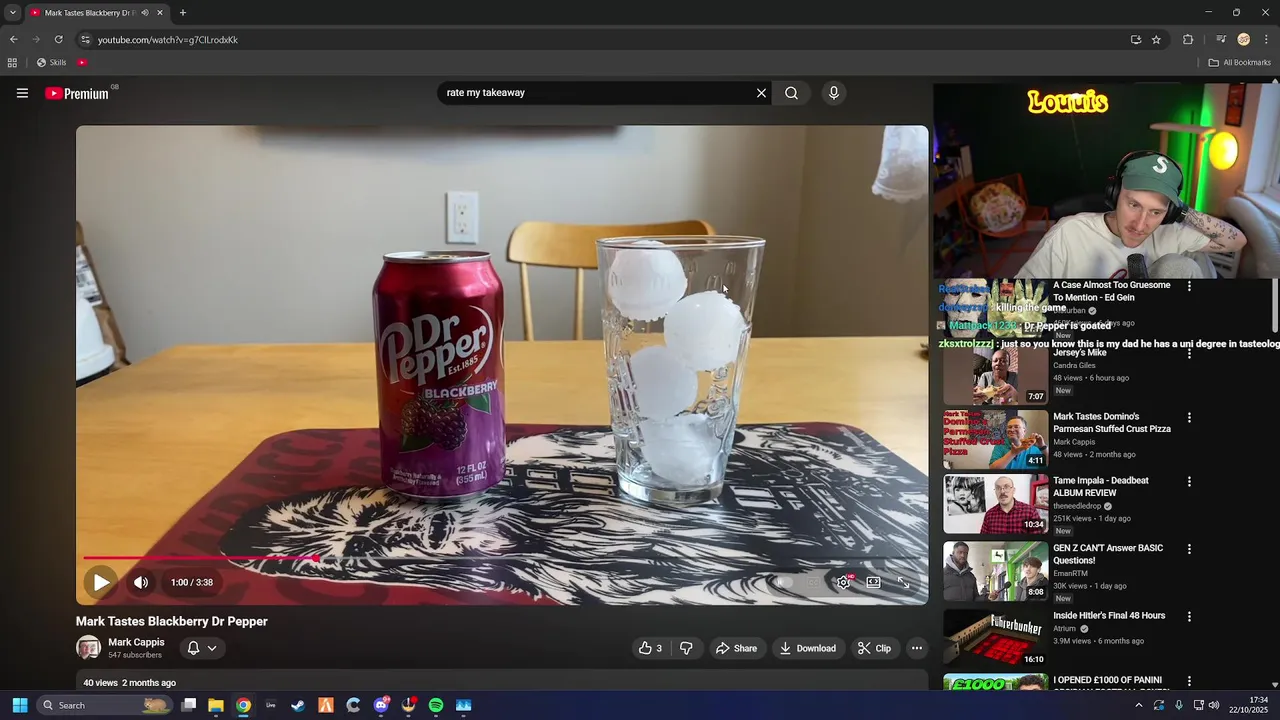Select the 16:10 Fuhrerbunker thumbnail

[x=996, y=638]
